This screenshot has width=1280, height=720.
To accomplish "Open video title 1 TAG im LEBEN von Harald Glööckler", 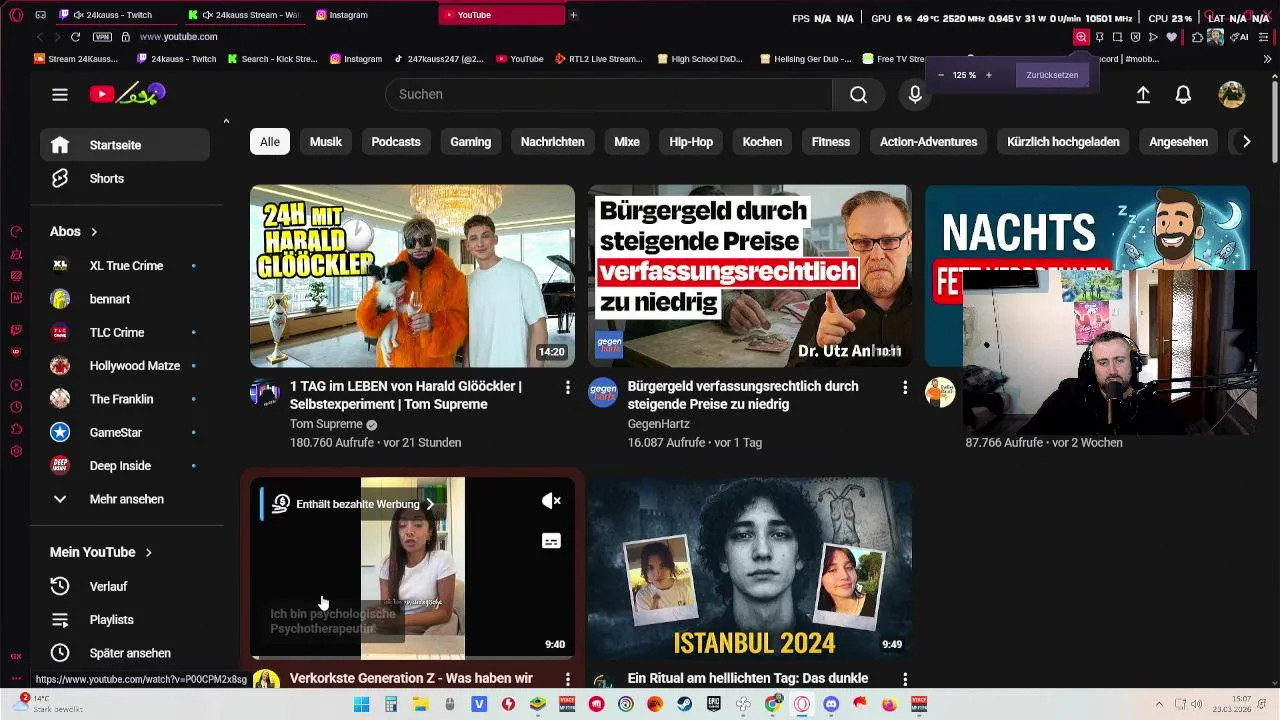I will tap(406, 395).
